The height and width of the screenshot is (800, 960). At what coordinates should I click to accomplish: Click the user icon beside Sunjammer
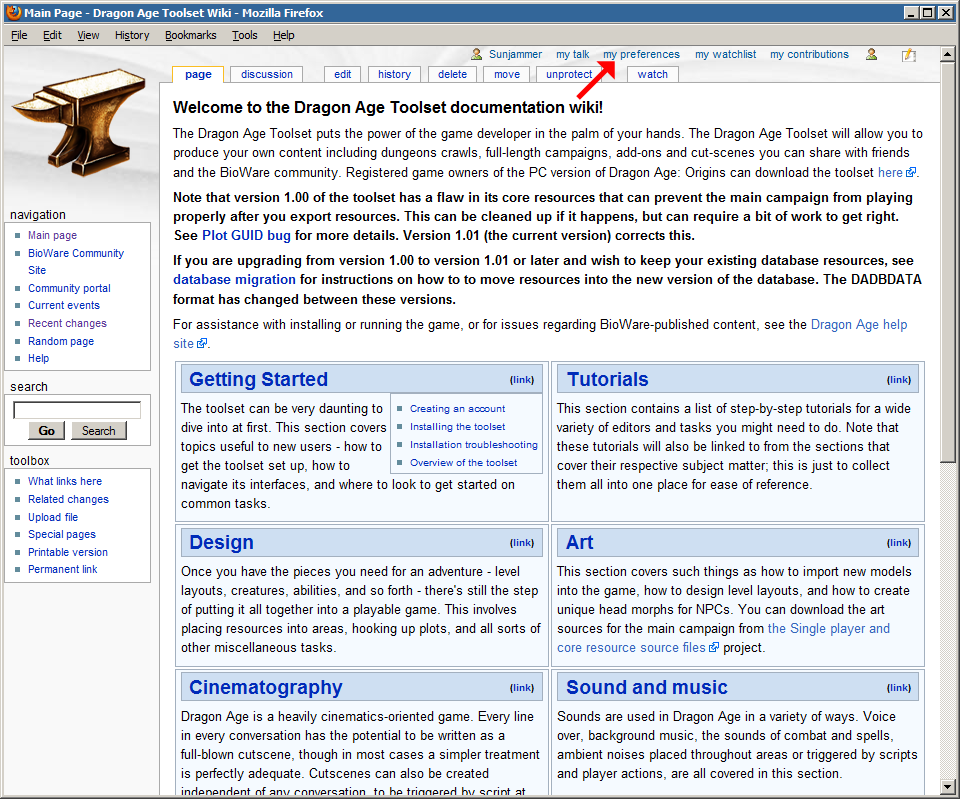478,54
